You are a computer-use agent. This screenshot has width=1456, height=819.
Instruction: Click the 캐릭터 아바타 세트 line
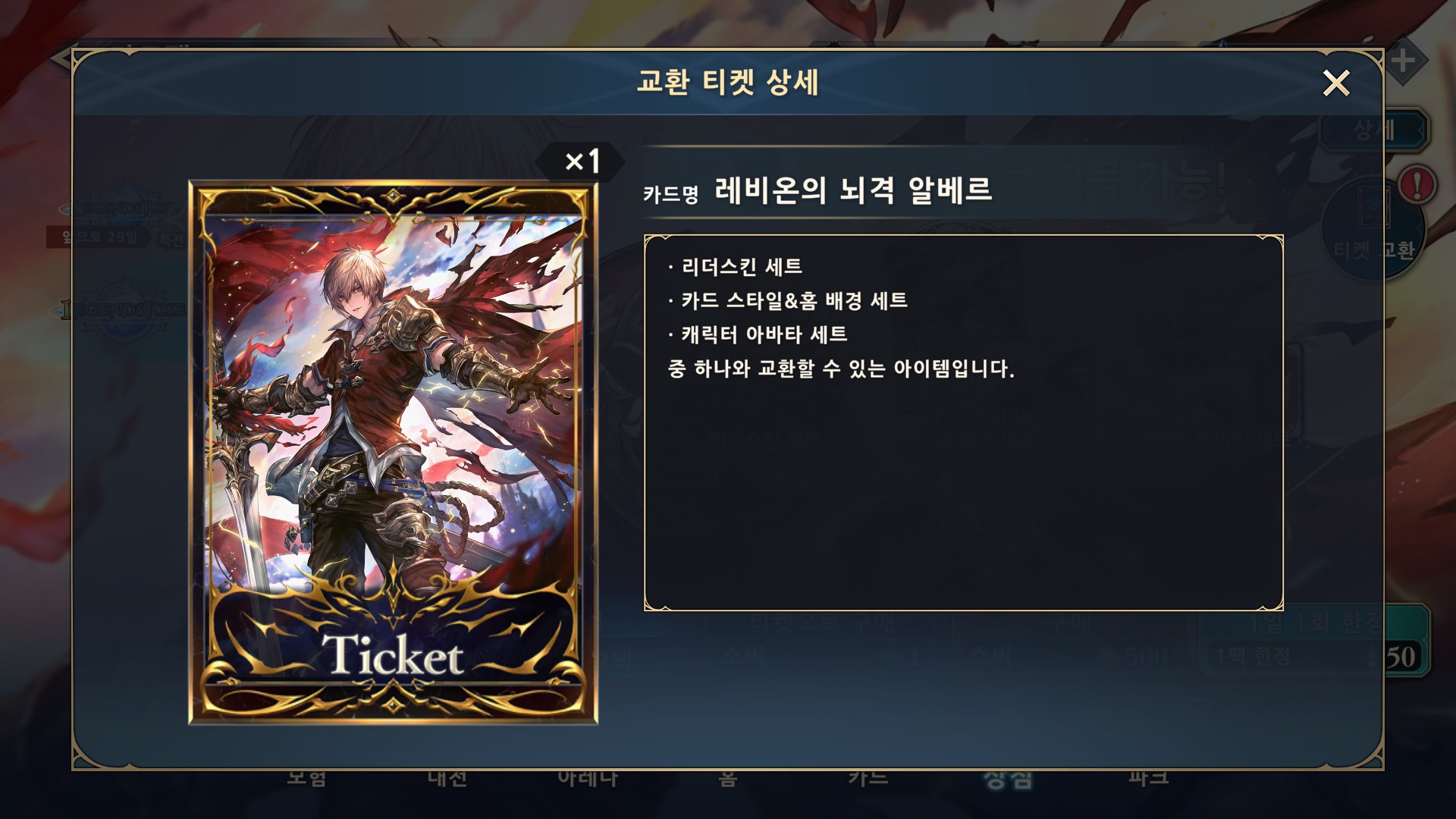coord(757,334)
